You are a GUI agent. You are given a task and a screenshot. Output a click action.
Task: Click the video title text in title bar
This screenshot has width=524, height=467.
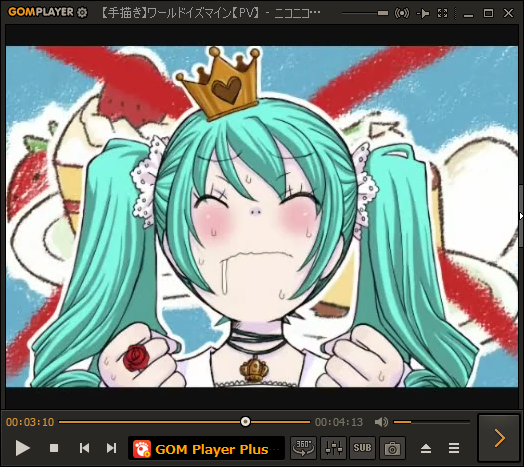tap(210, 13)
